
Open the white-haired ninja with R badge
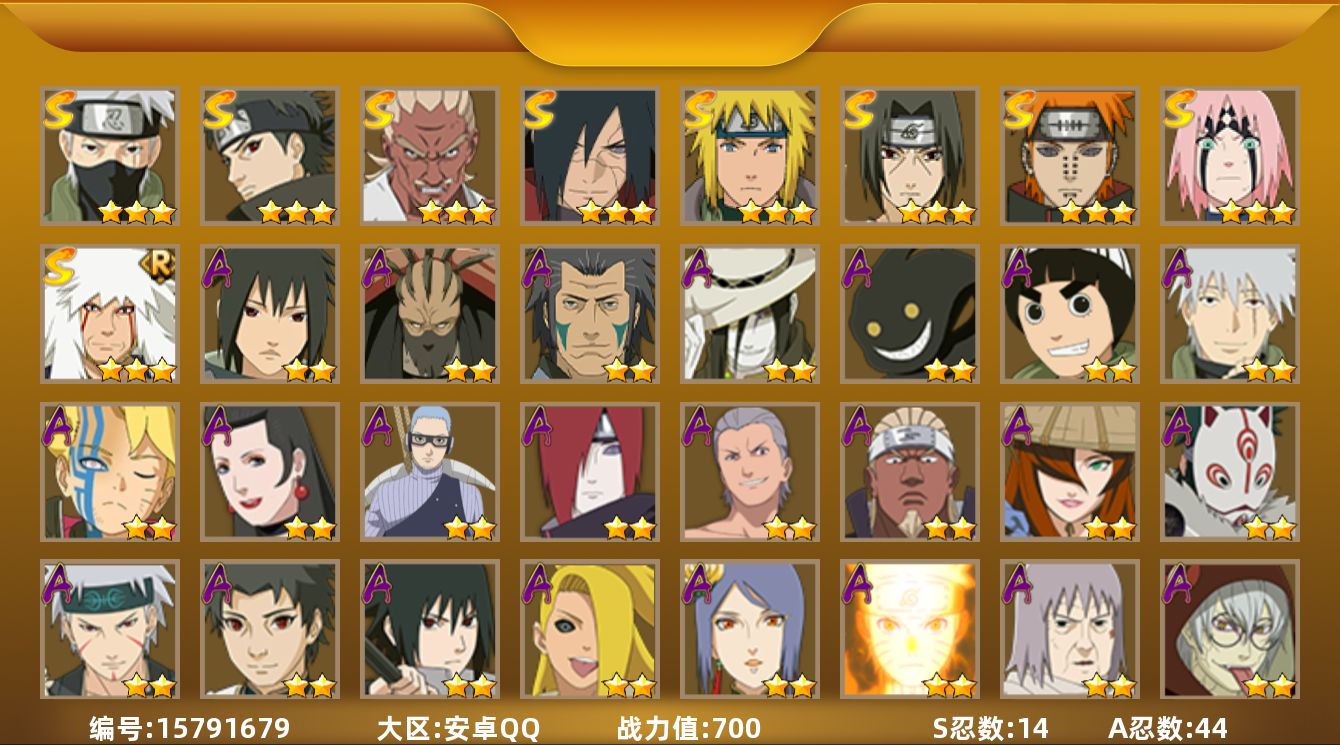click(110, 314)
